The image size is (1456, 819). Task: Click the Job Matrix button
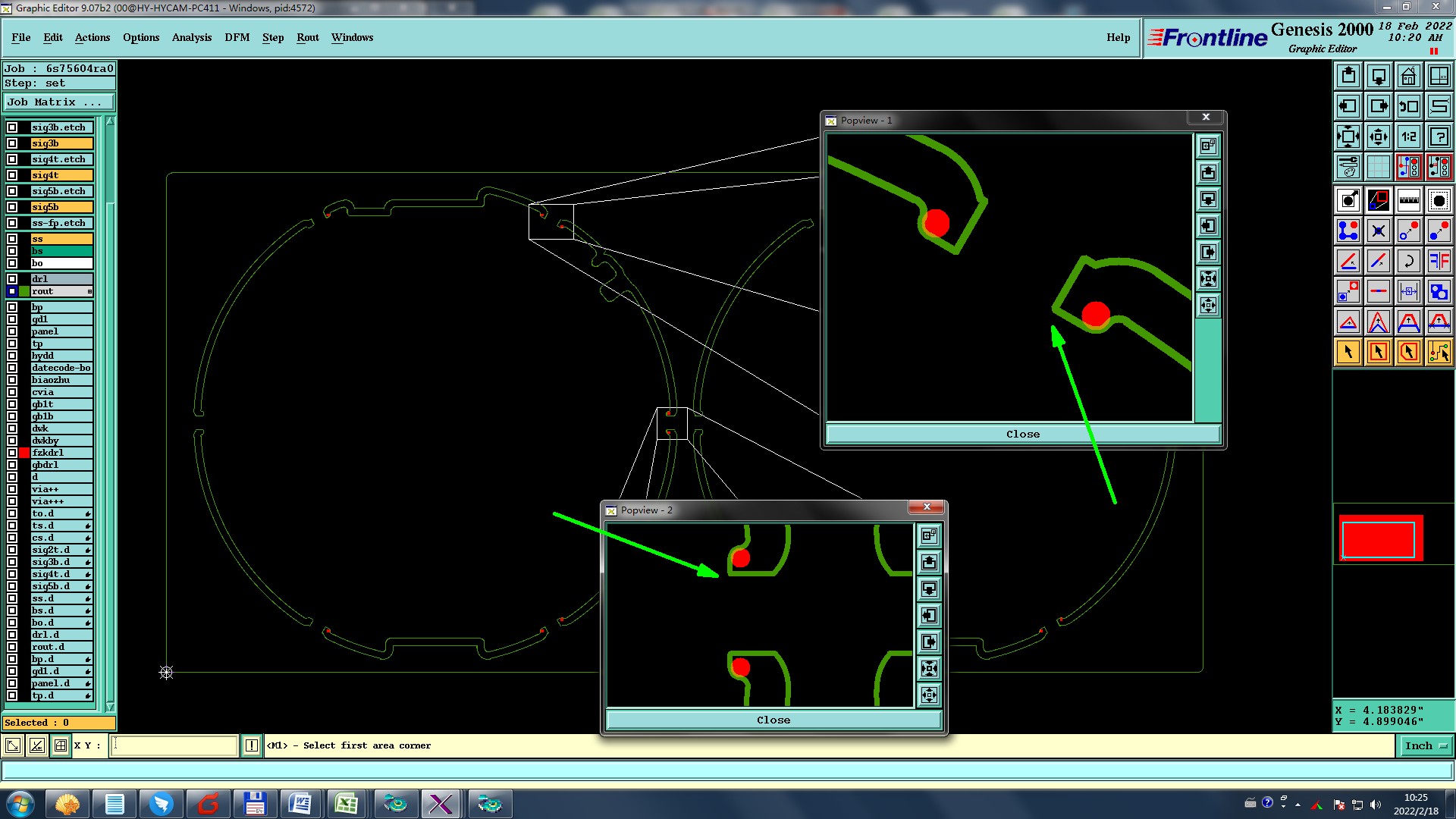(x=59, y=102)
